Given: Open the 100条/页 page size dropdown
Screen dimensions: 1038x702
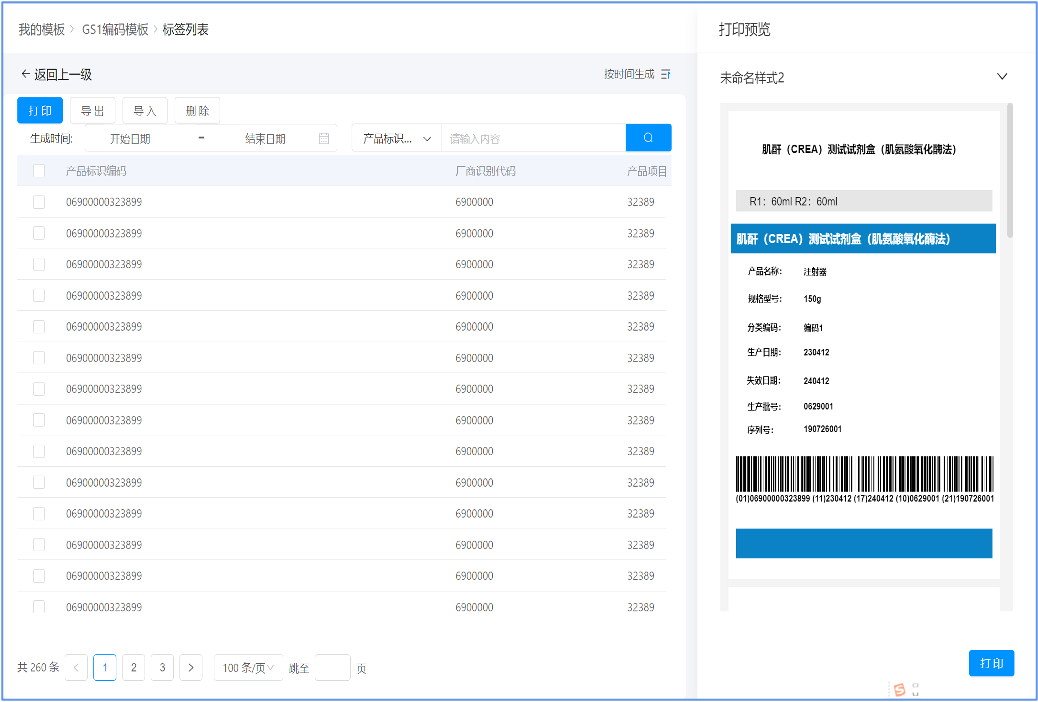Looking at the screenshot, I should coord(247,667).
